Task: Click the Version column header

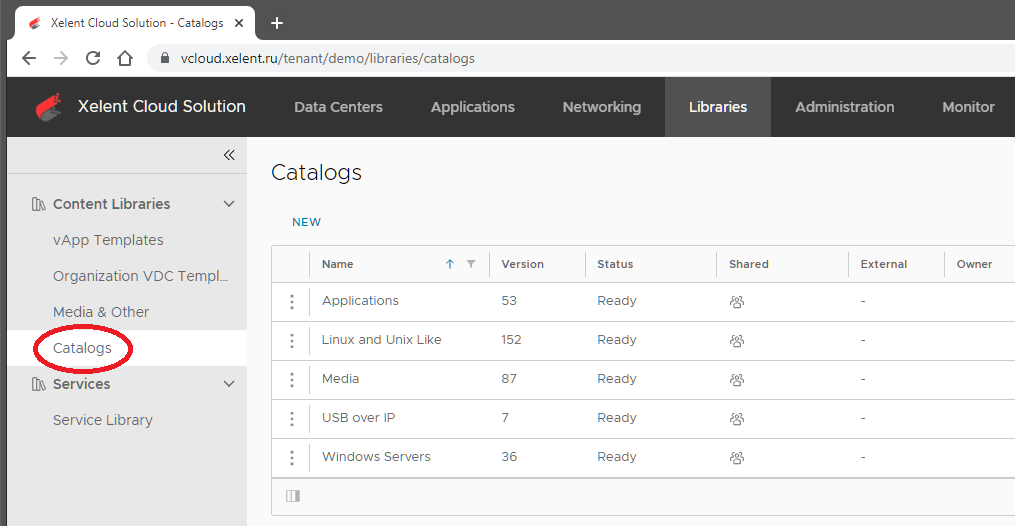Action: [522, 264]
